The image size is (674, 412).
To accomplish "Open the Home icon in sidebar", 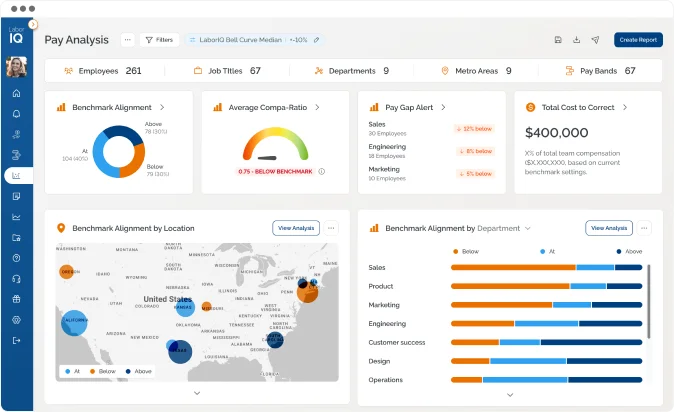I will (x=16, y=93).
